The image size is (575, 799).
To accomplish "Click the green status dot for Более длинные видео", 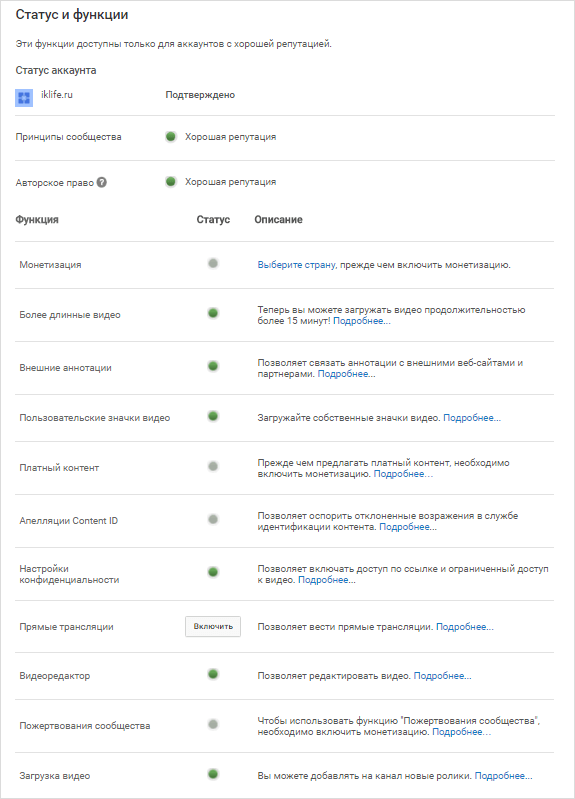I will (213, 313).
